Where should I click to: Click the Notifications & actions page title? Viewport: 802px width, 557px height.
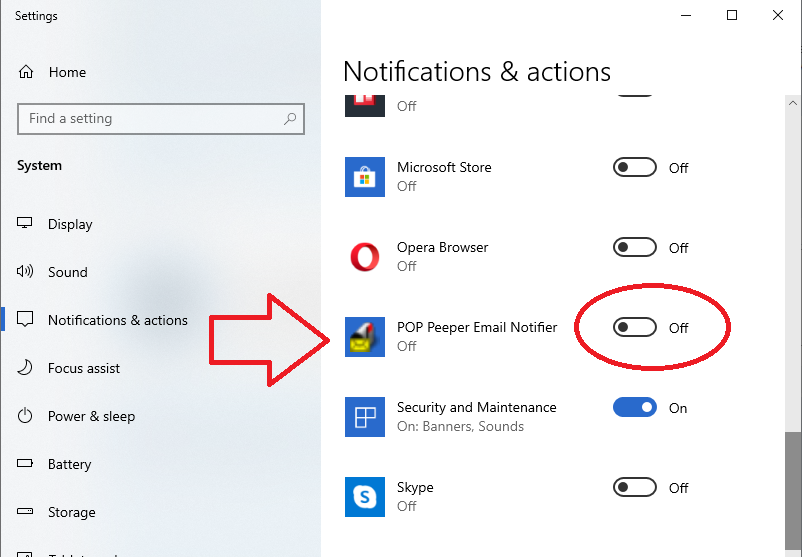tap(477, 71)
